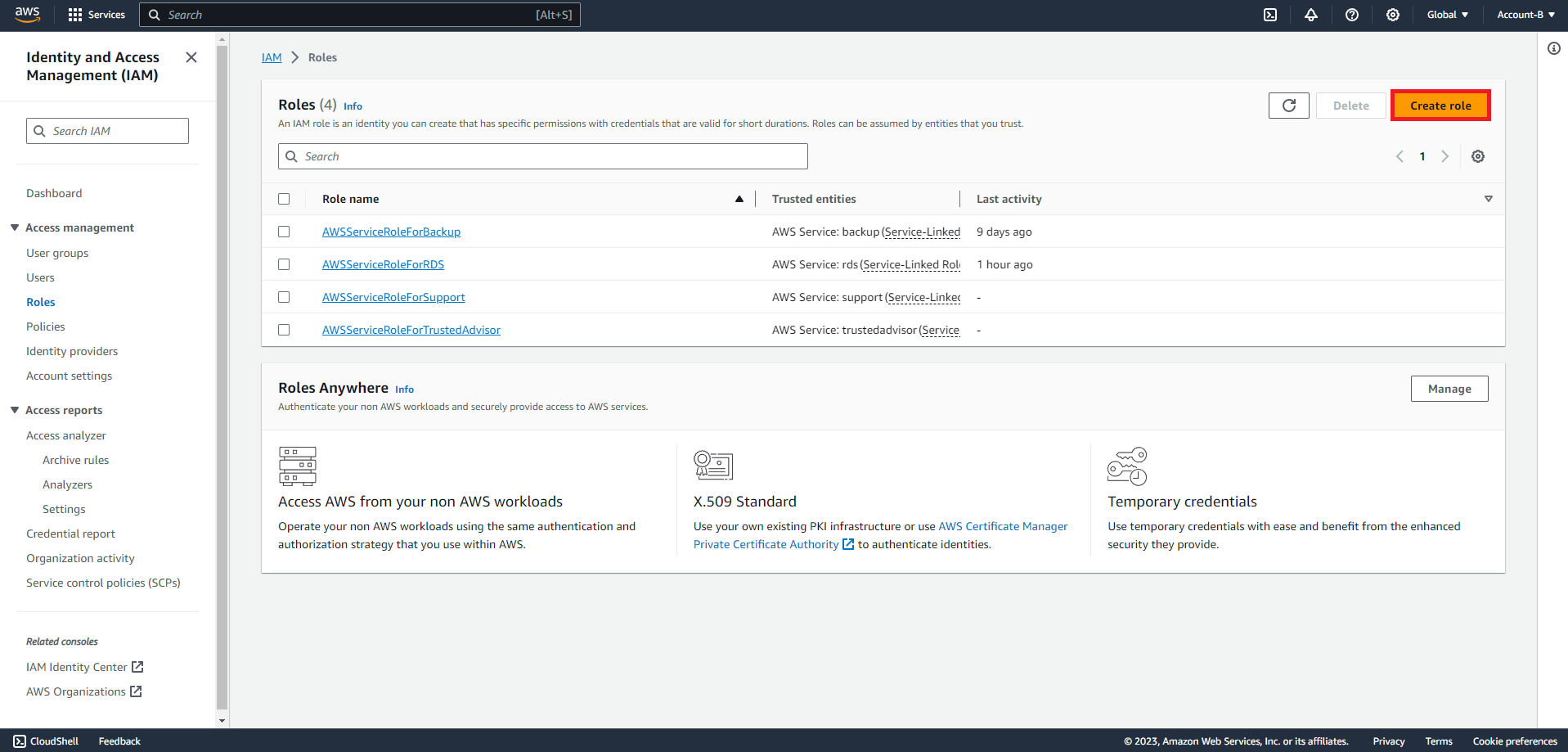1568x752 pixels.
Task: Open the Services grid menu
Action: [x=97, y=15]
